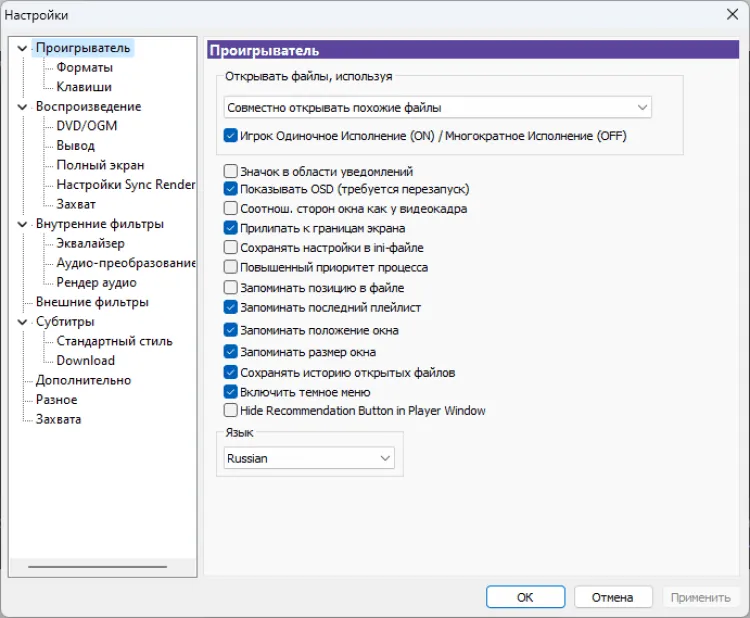The image size is (750, 618).
Task: Collapse the Воспроизведение tree node
Action: click(22, 107)
